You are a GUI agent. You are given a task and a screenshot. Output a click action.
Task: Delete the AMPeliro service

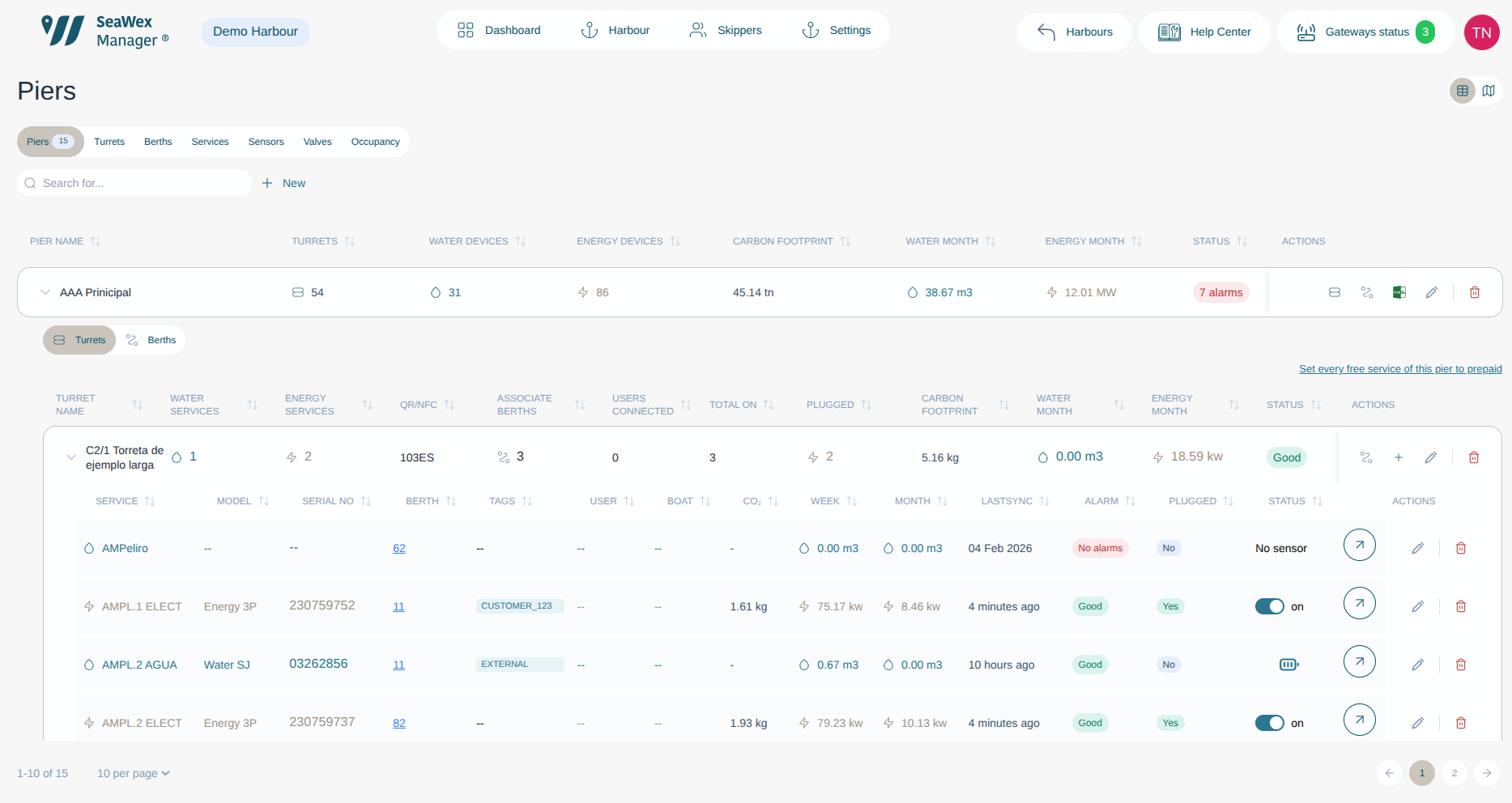coord(1461,548)
